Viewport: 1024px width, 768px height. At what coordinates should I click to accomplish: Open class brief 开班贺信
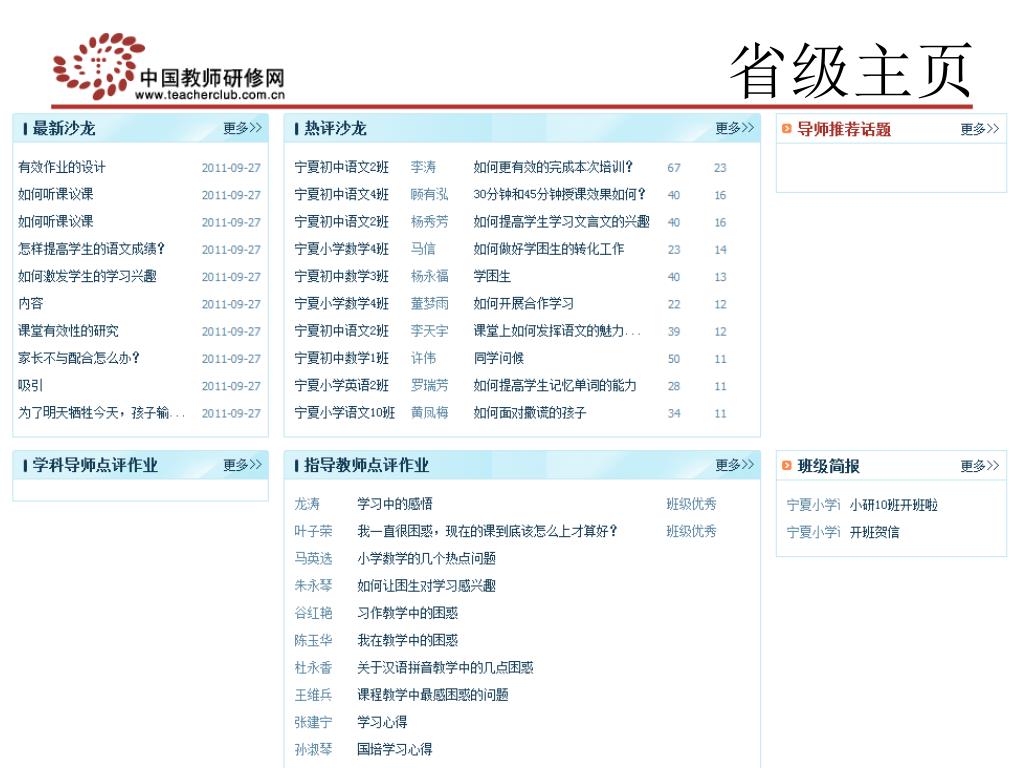click(874, 532)
